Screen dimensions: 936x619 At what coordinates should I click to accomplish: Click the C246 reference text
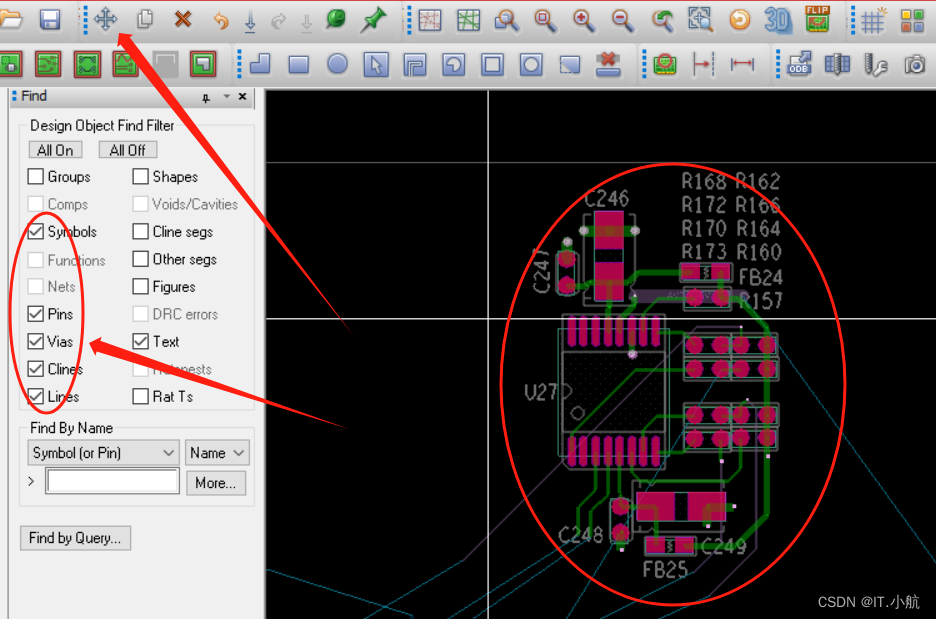(x=606, y=198)
